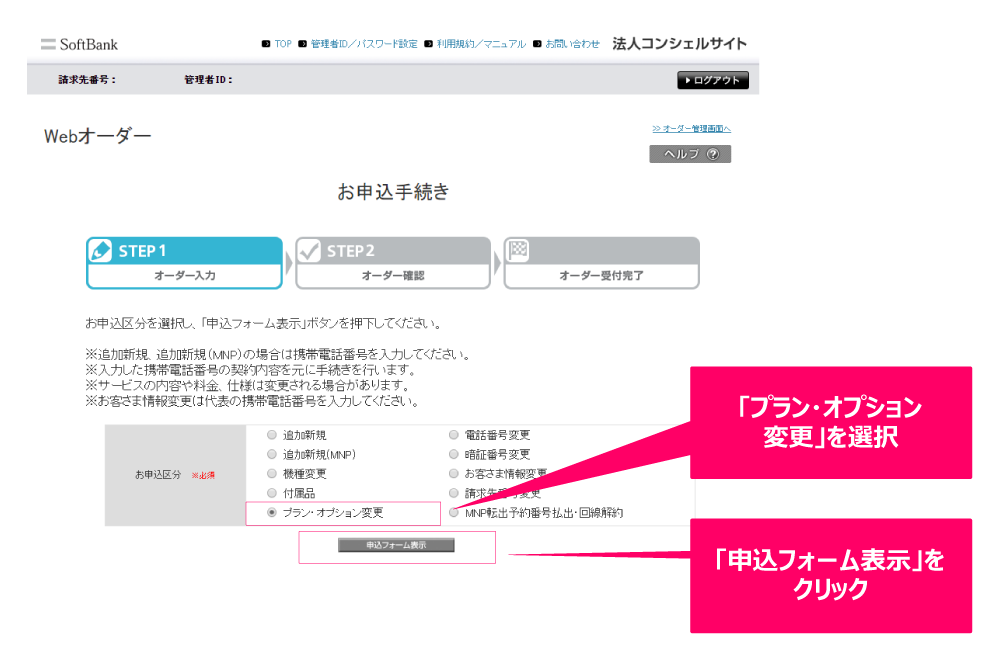1000x650 pixels.
Task: Select the プラン・オプション変更 radio button
Action: pyautogui.click(x=272, y=512)
